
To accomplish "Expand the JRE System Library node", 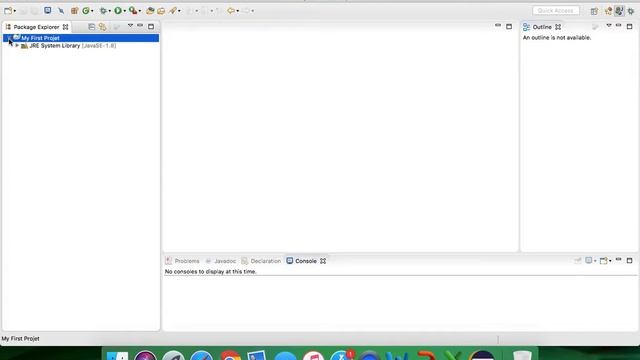I will tap(17, 46).
